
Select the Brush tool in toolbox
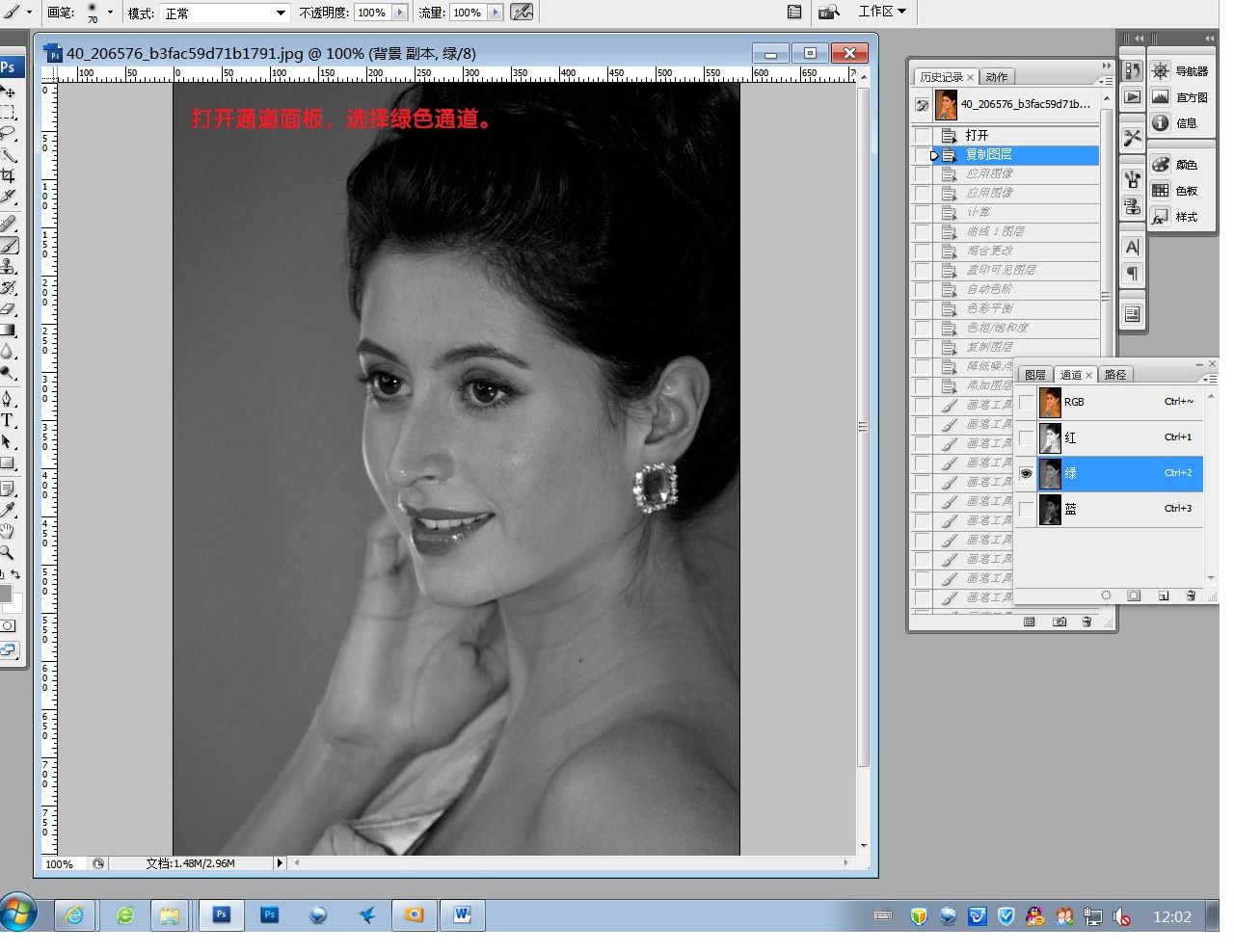[x=9, y=245]
